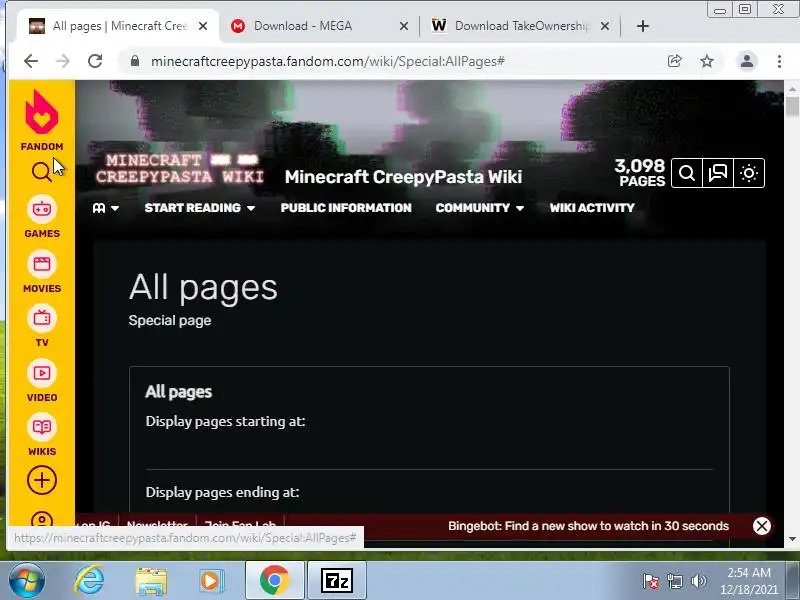
Task: Open the Minecraft CreepyPasta Wiki title link
Action: (403, 177)
